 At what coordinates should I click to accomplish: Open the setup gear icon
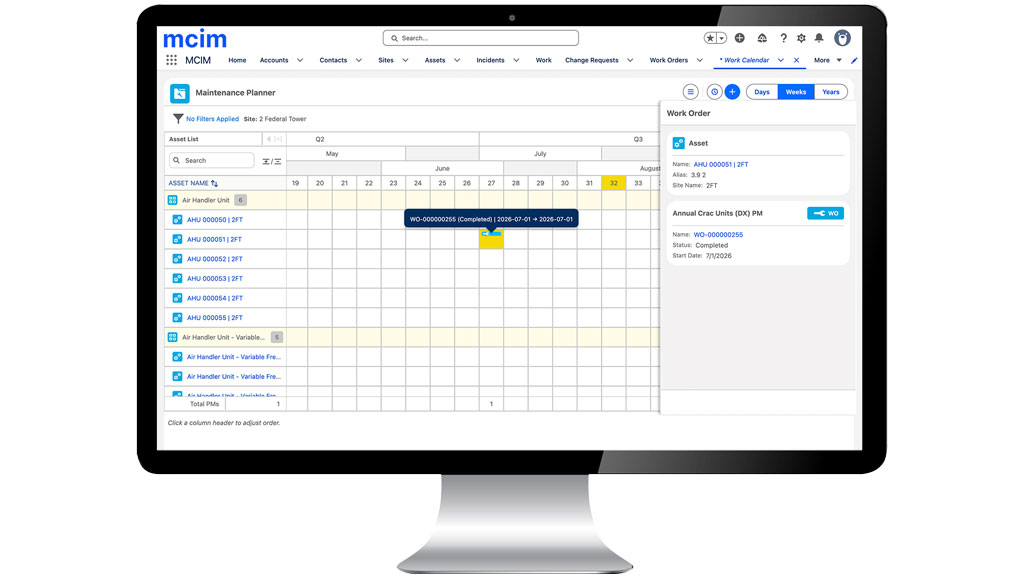tap(801, 38)
